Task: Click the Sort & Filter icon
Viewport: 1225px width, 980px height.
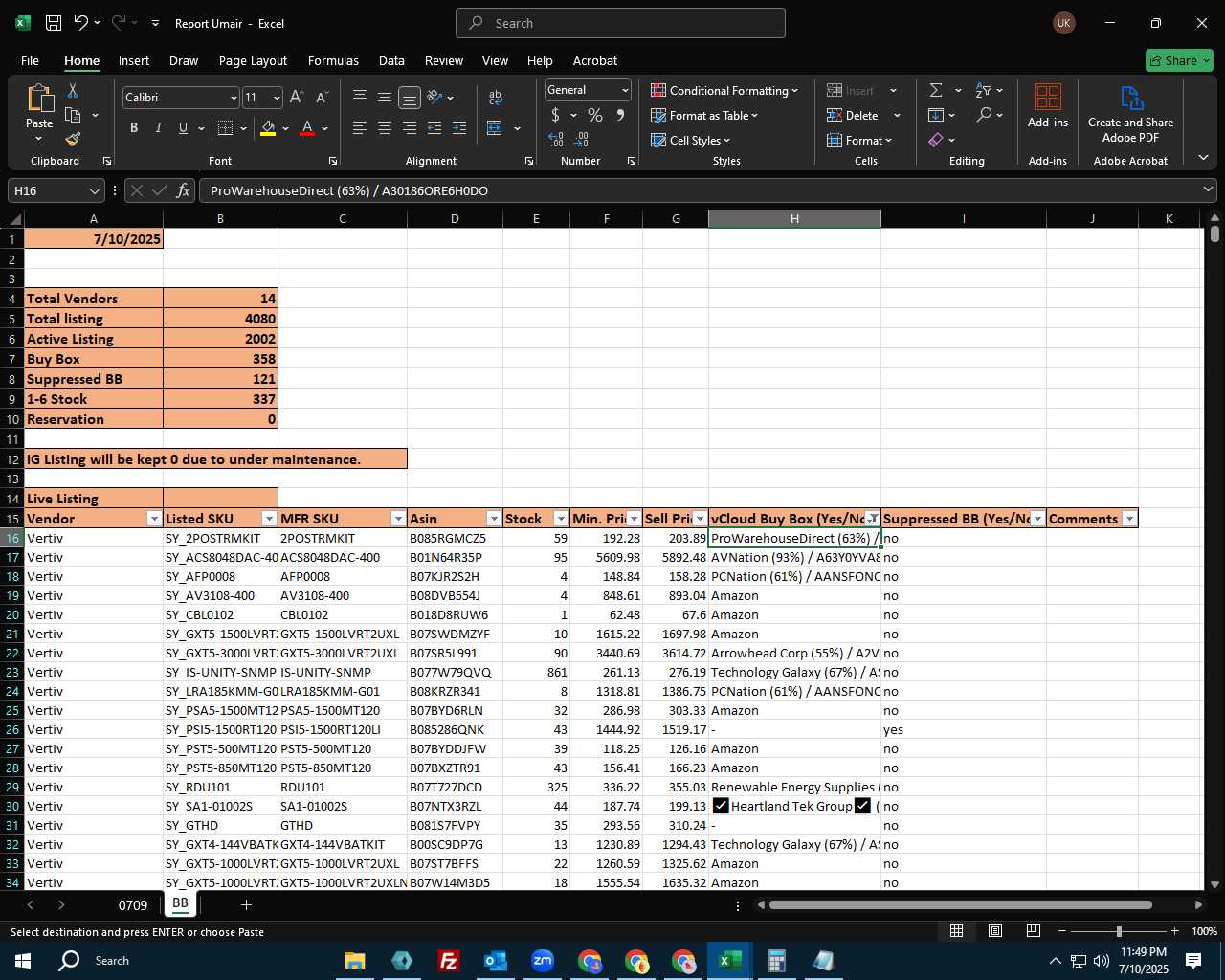Action: tap(984, 90)
